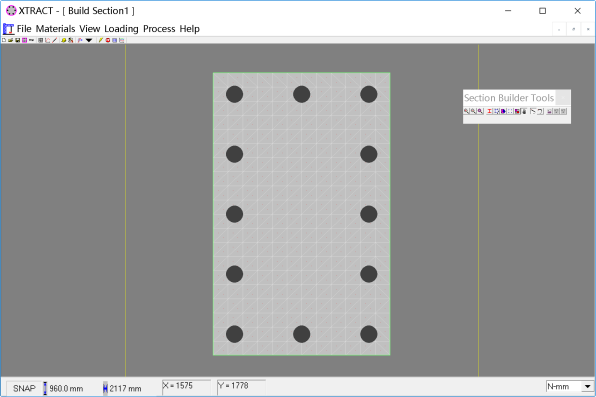The height and width of the screenshot is (397, 596).
Task: Click the open folder icon in the toolbar
Action: tap(11, 40)
